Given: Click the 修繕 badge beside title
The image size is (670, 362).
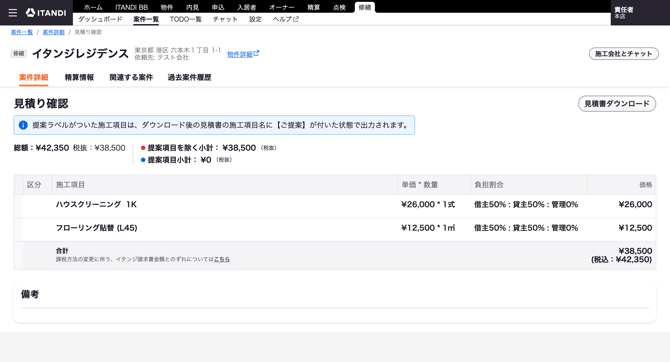Looking at the screenshot, I should (x=18, y=53).
